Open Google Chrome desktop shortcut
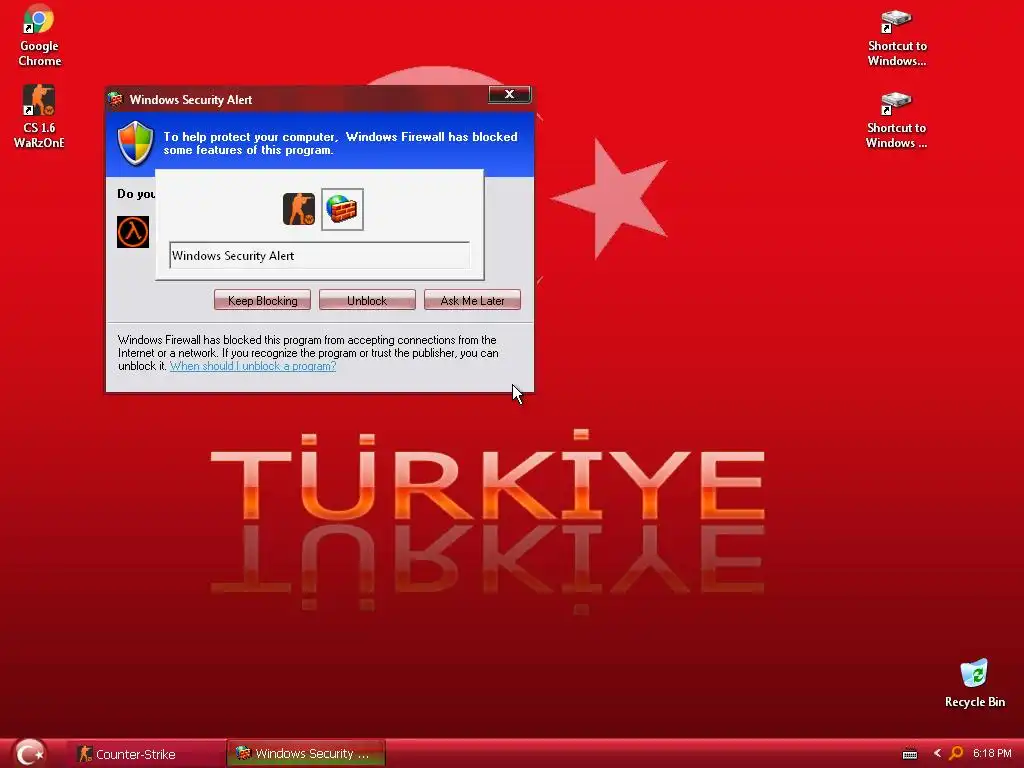The width and height of the screenshot is (1024, 768). pos(39,36)
